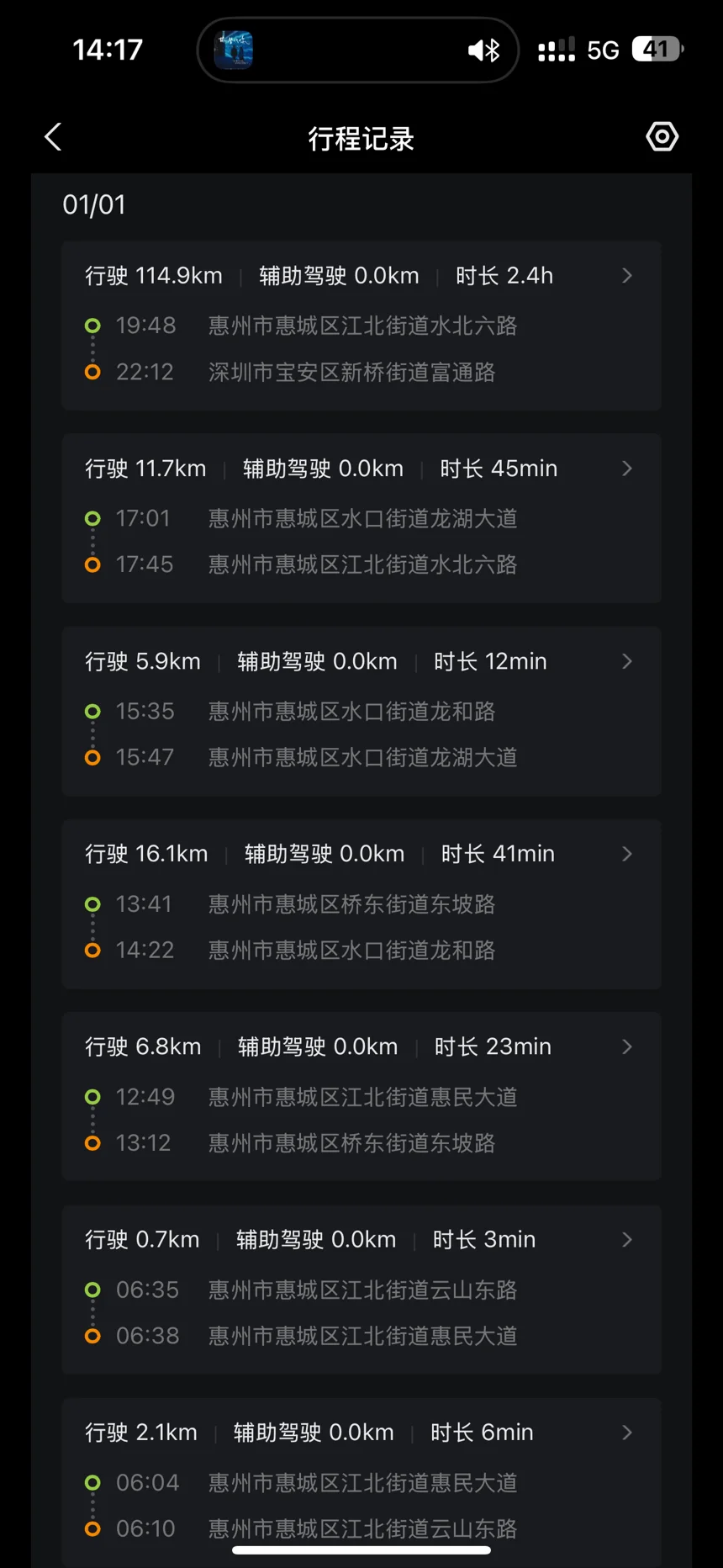The image size is (723, 1568).
Task: Expand the 5.9km trip chevron
Action: coord(627,661)
